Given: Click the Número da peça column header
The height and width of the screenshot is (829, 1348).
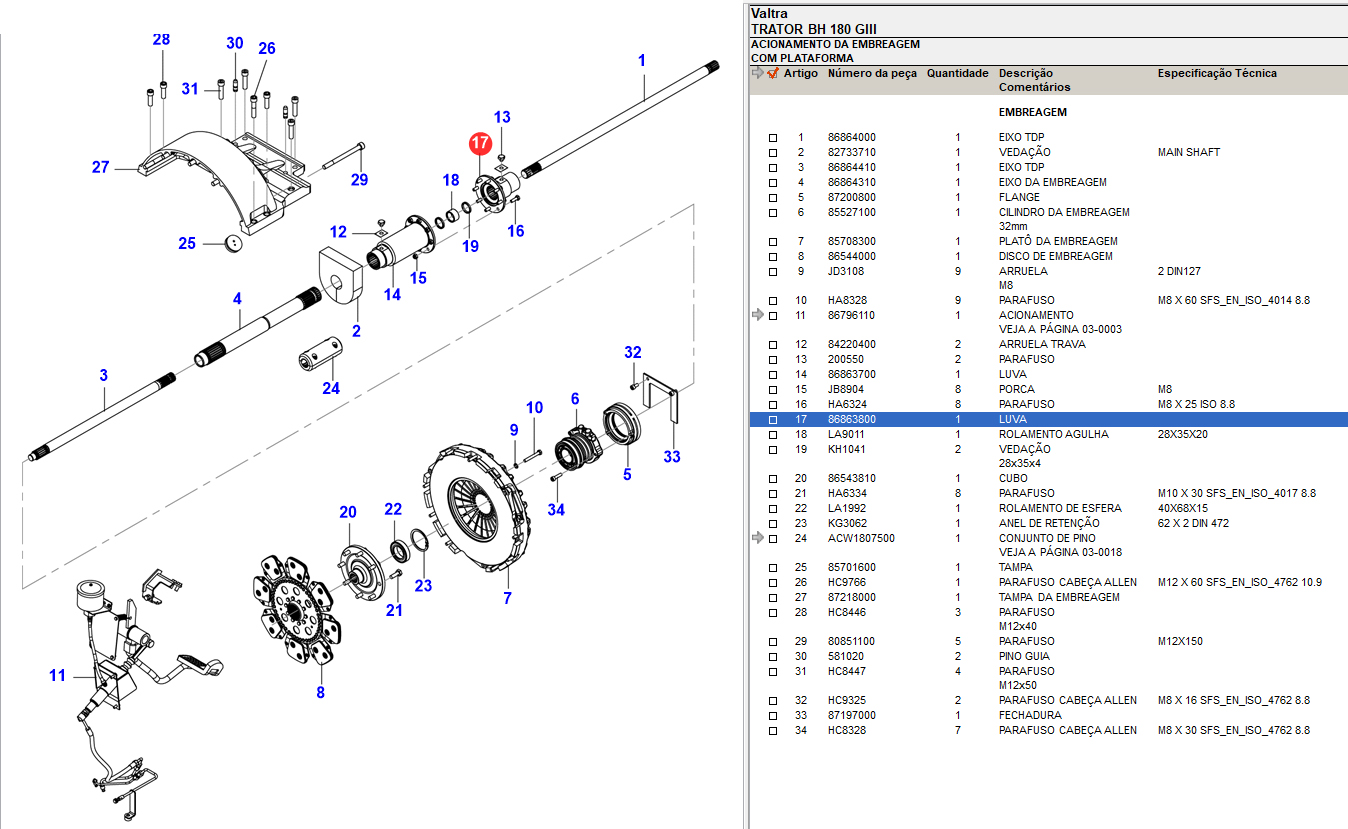Looking at the screenshot, I should pyautogui.click(x=871, y=73).
